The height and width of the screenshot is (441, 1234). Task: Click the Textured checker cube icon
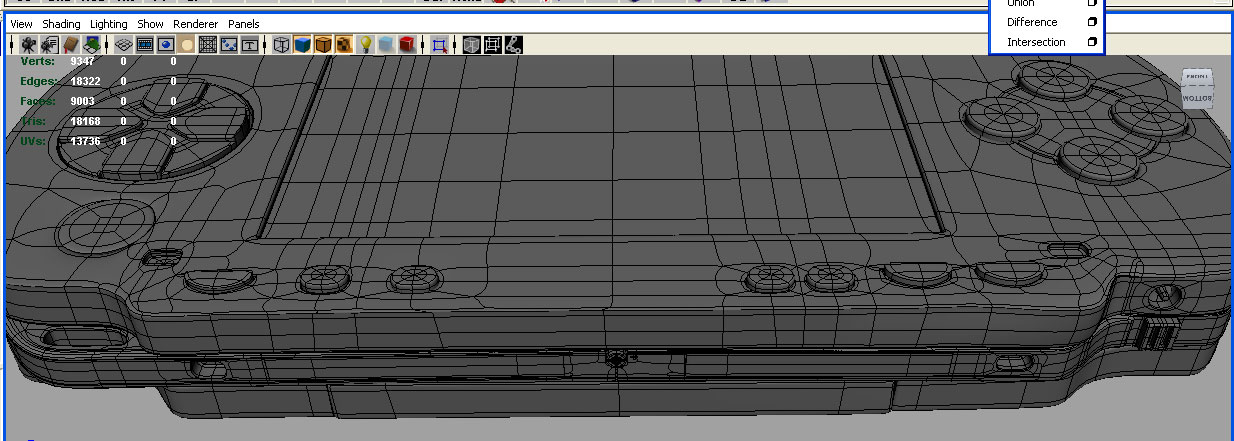click(x=344, y=45)
